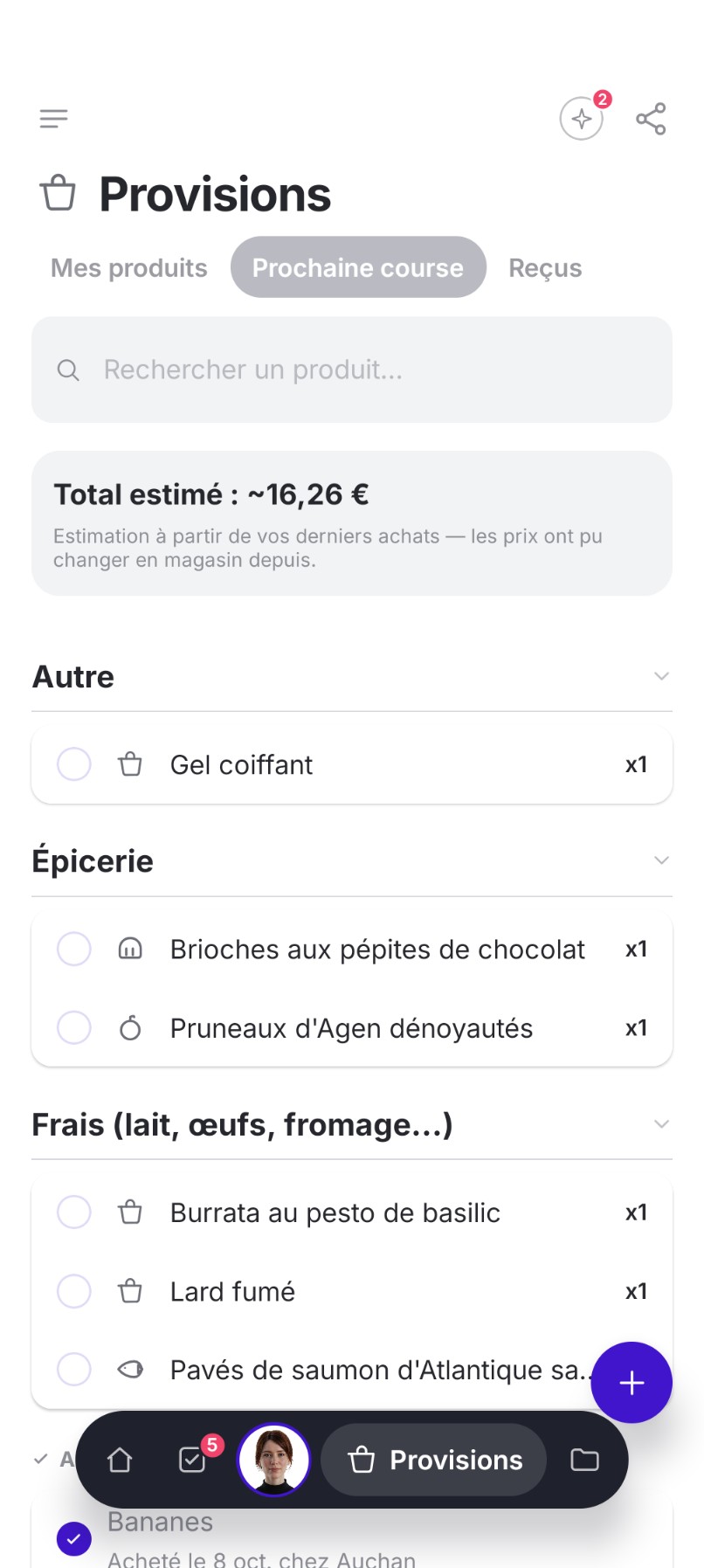Image resolution: width=704 pixels, height=1568 pixels.
Task: Tick the Lard fumé circle
Action: pyautogui.click(x=74, y=1291)
